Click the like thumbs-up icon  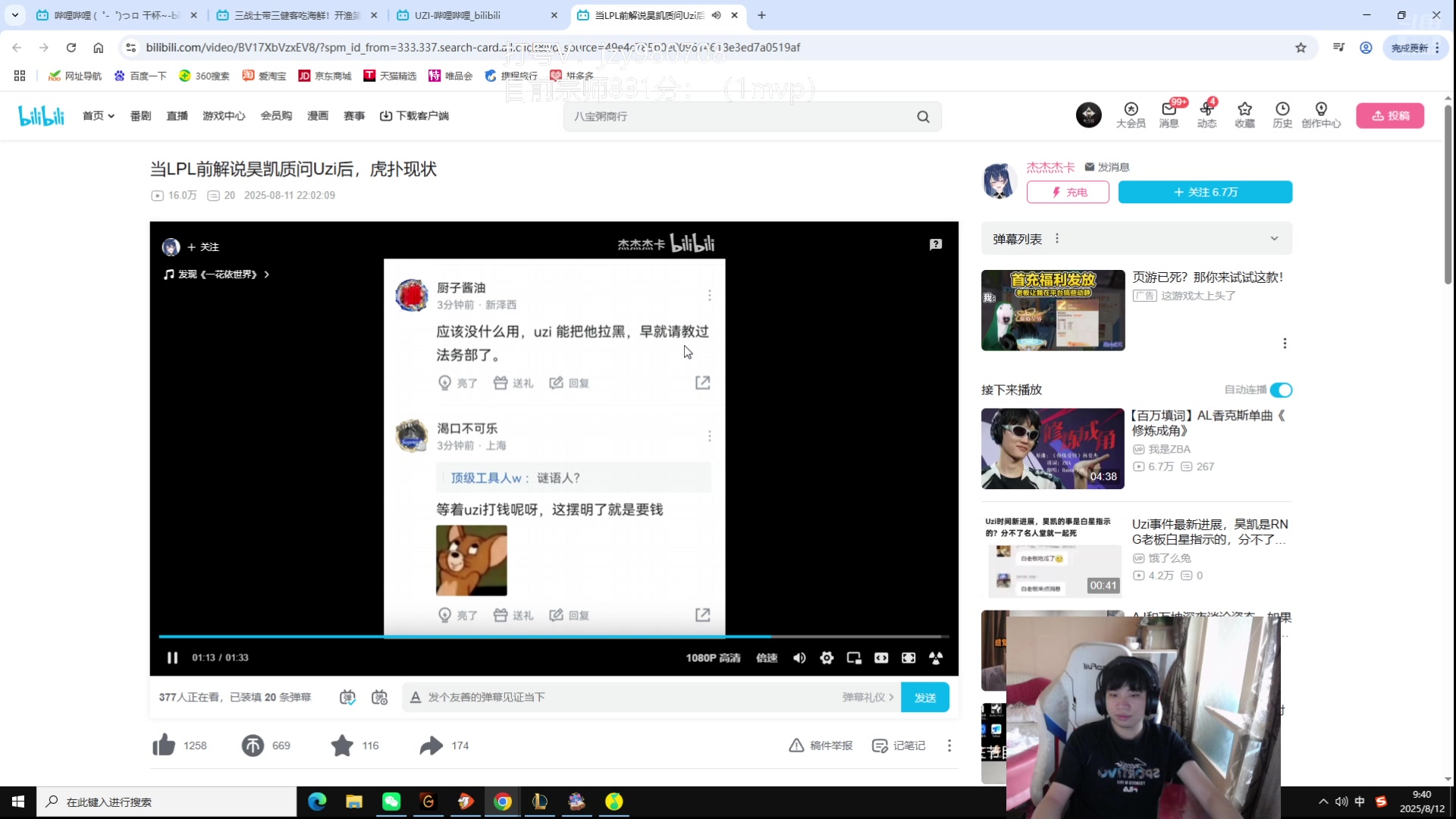164,745
